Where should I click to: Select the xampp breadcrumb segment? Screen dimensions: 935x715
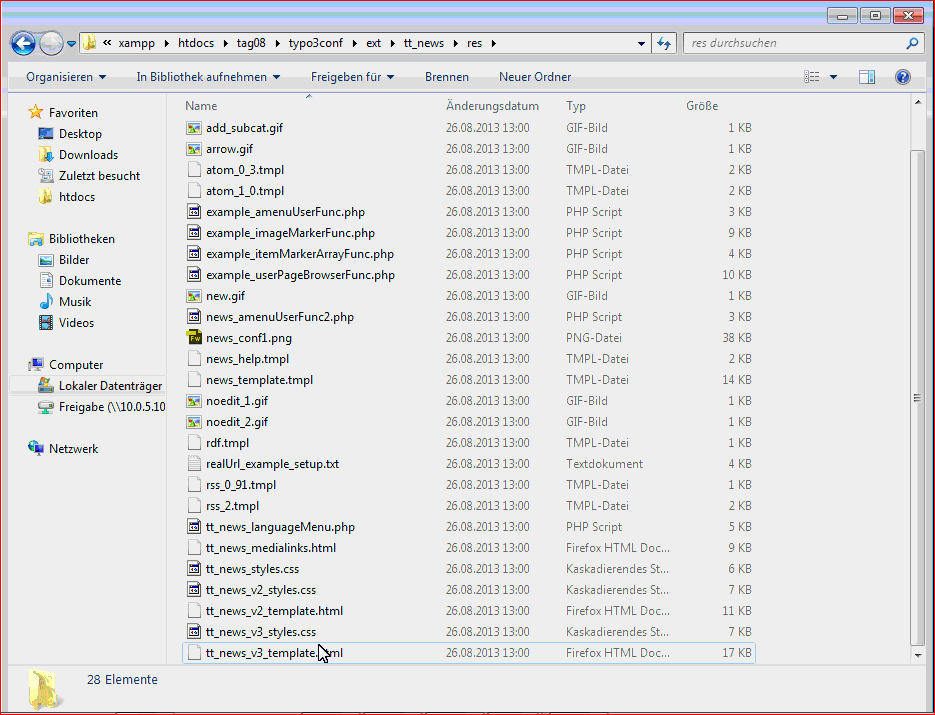click(137, 44)
